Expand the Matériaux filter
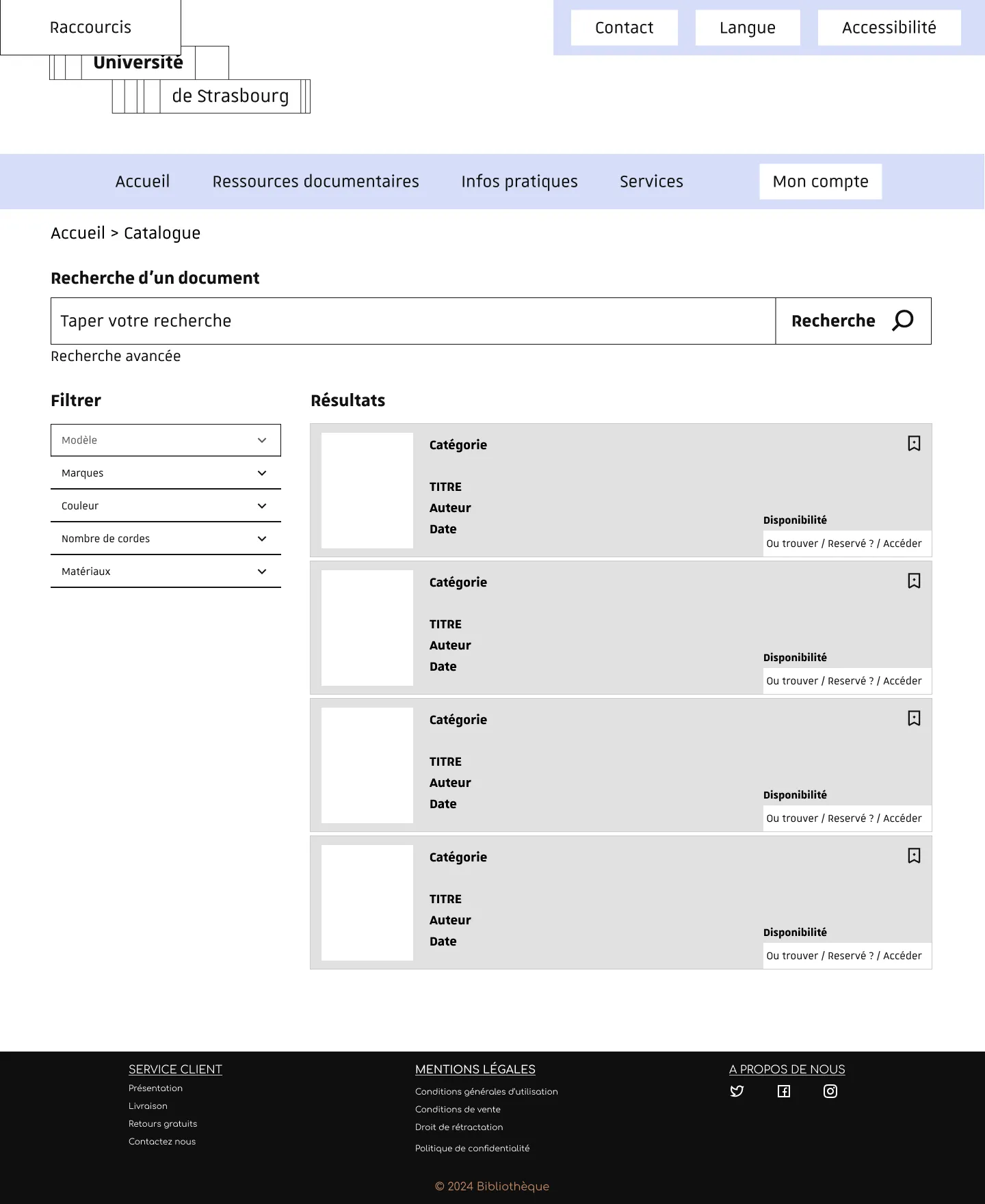The height and width of the screenshot is (1204, 985). click(166, 572)
